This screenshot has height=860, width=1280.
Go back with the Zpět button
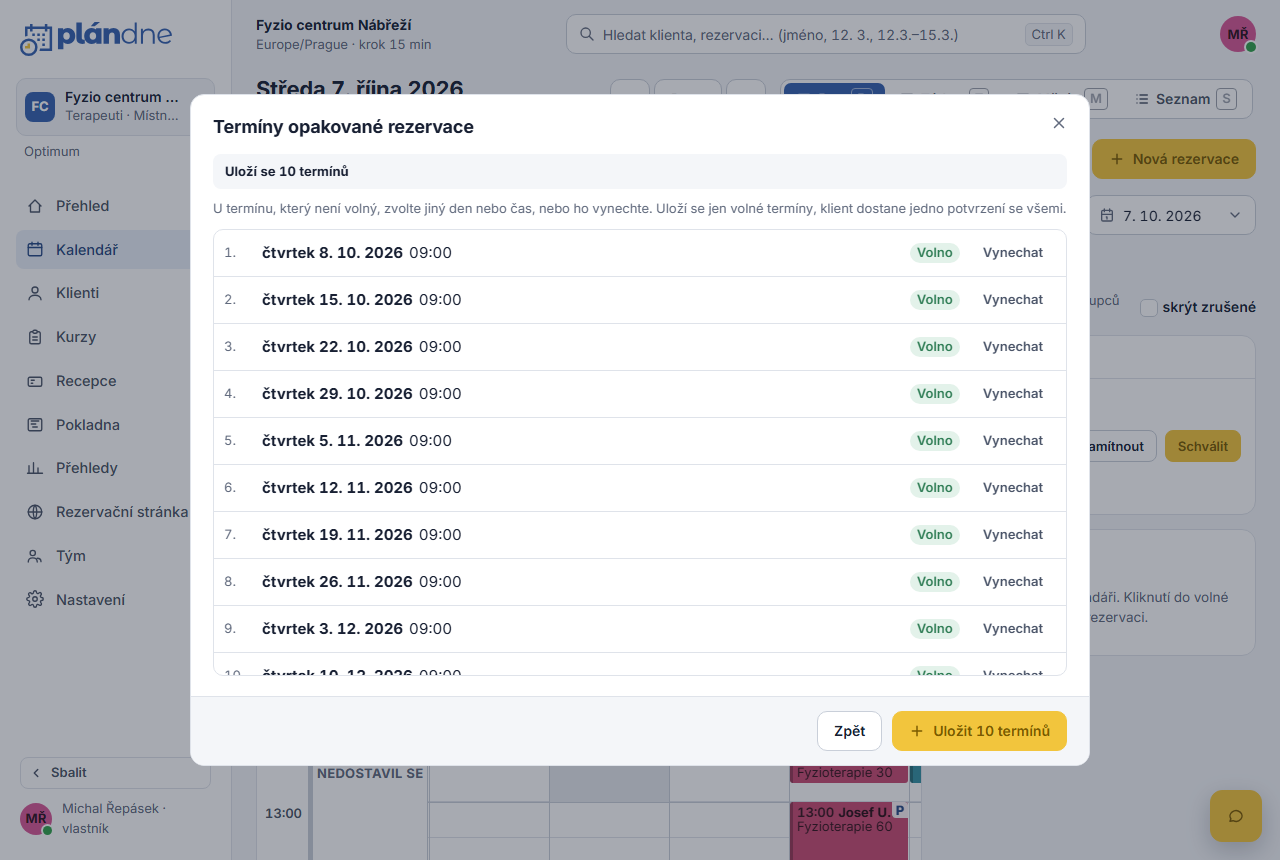coord(849,731)
